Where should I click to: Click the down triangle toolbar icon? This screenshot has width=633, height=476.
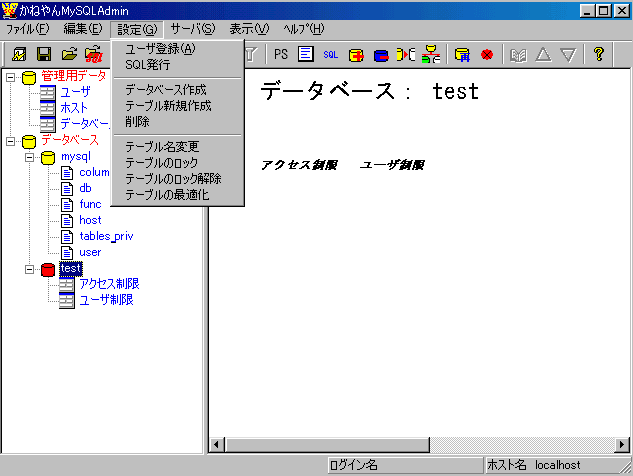(568, 55)
